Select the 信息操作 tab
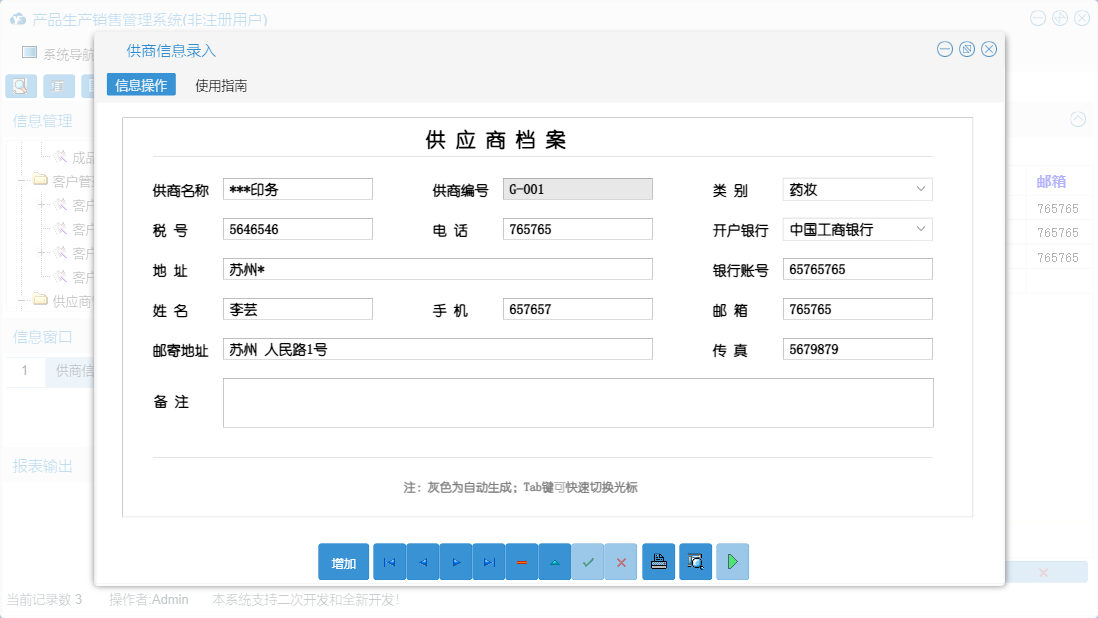 coord(140,86)
